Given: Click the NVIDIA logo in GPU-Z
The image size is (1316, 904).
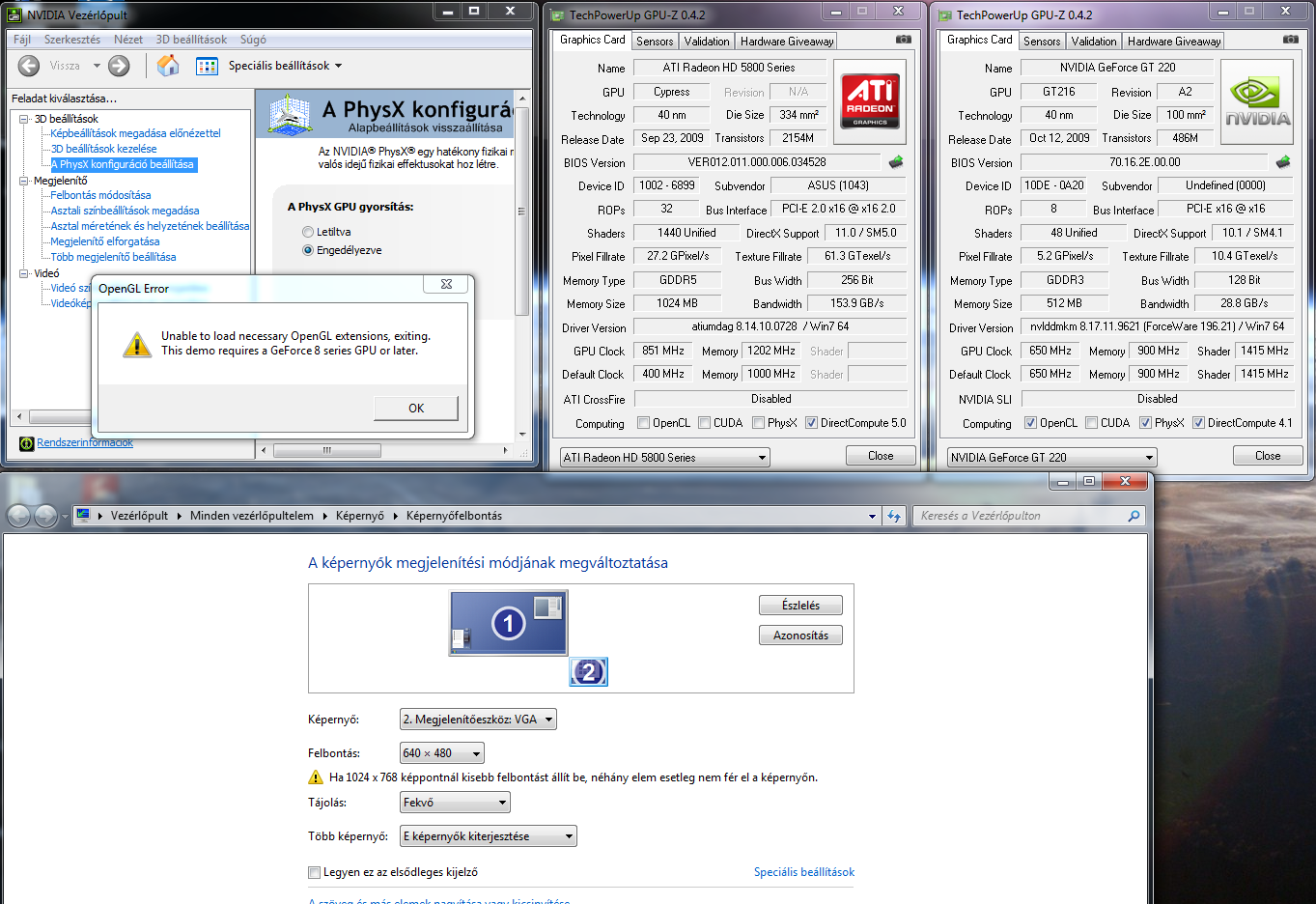Looking at the screenshot, I should (1257, 101).
